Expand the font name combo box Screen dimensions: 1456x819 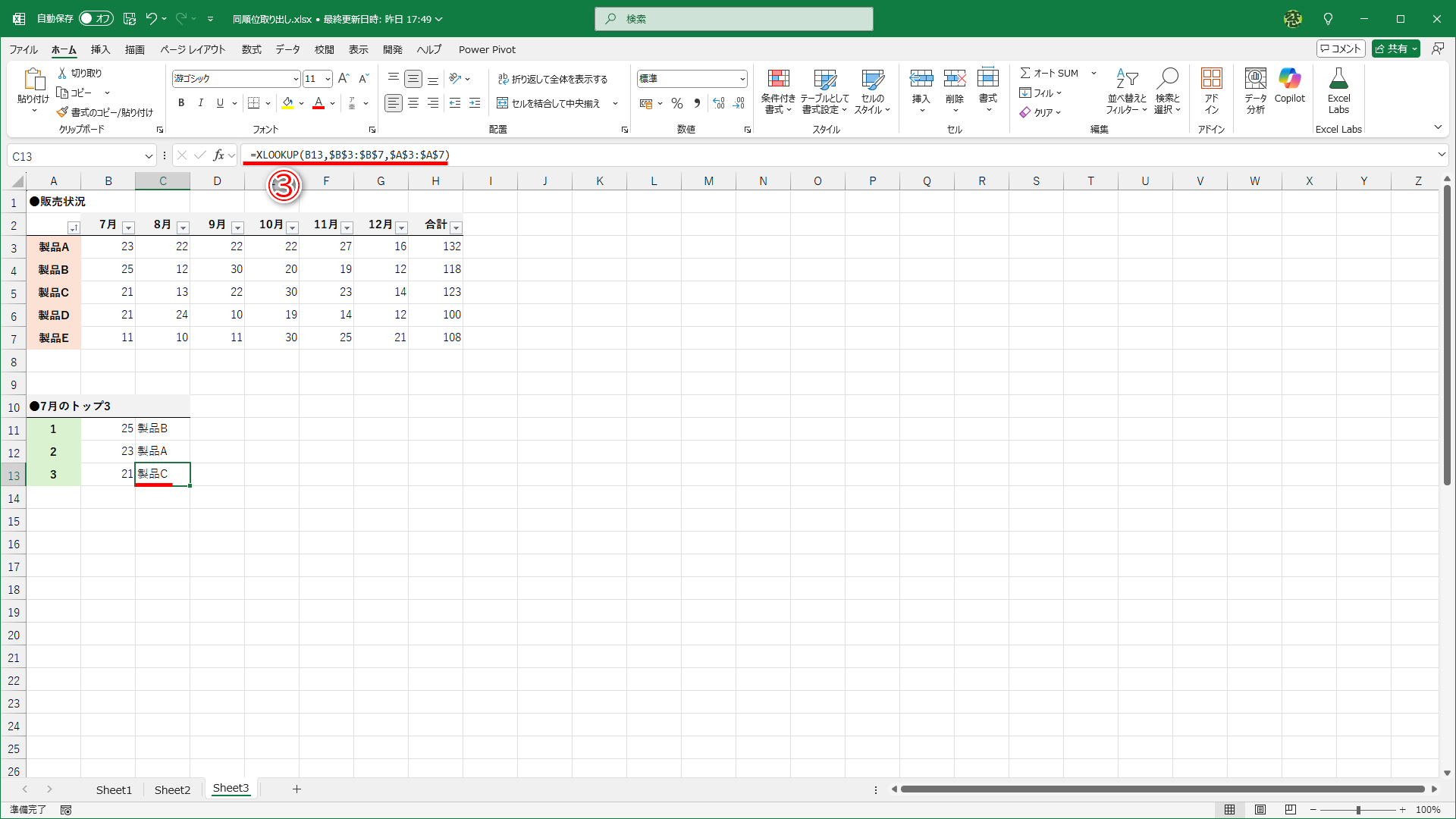pos(296,79)
